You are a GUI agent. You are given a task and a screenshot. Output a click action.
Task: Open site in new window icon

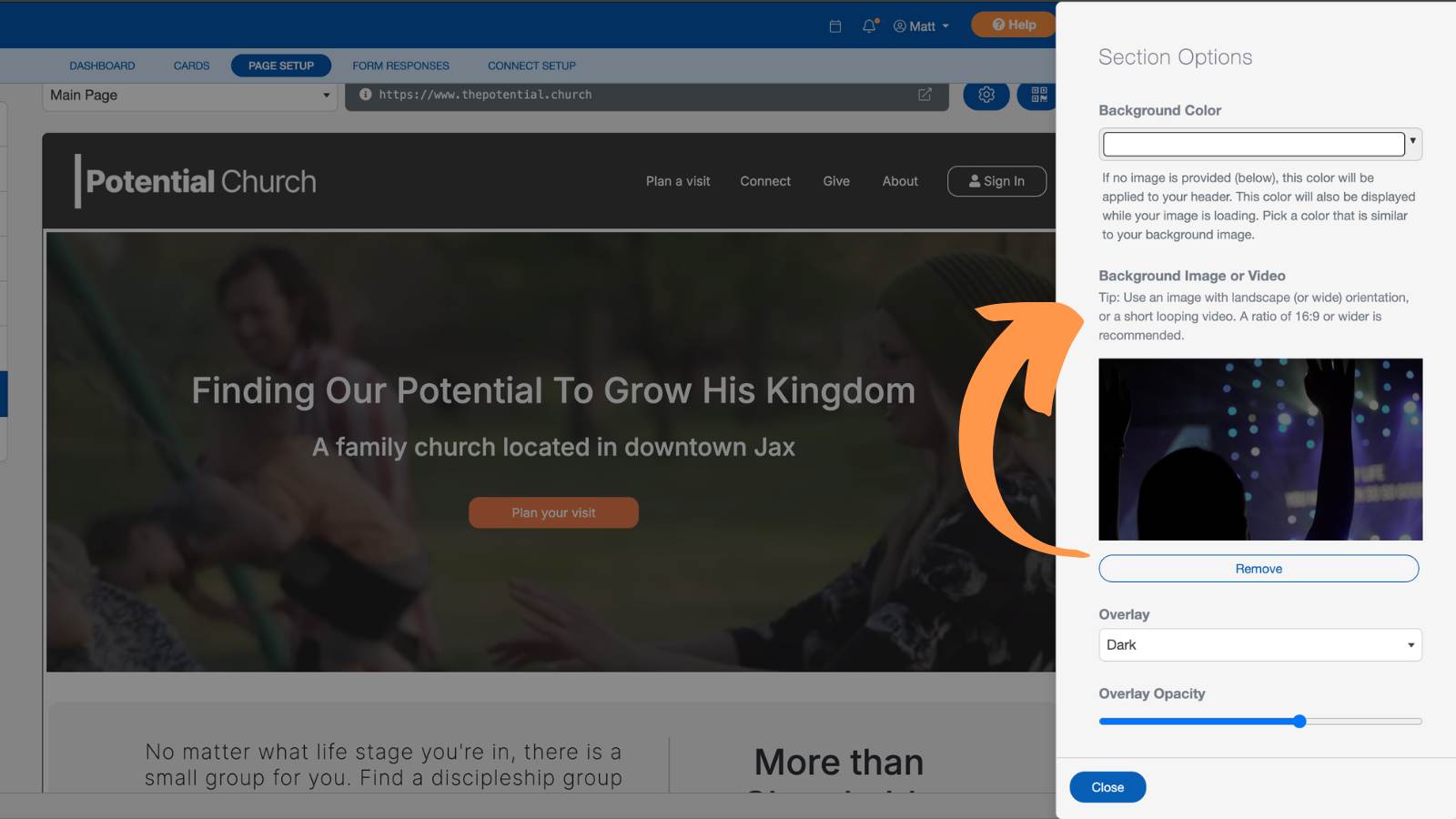click(x=925, y=95)
